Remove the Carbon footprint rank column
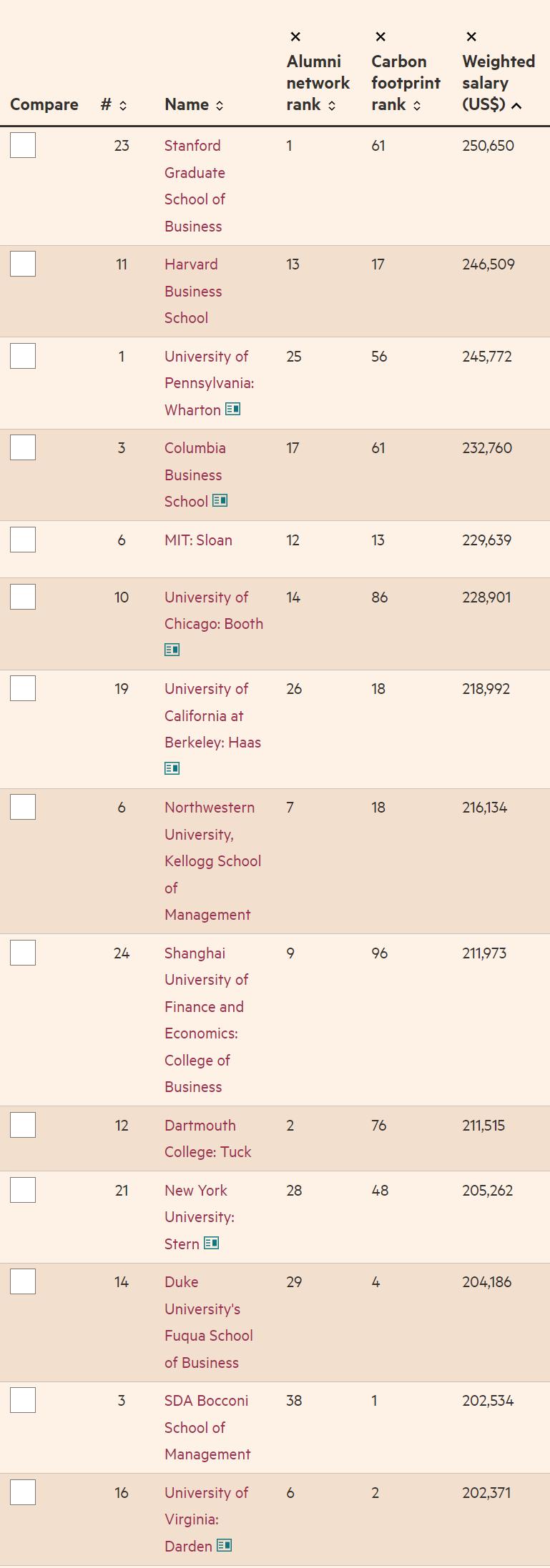 pos(380,37)
